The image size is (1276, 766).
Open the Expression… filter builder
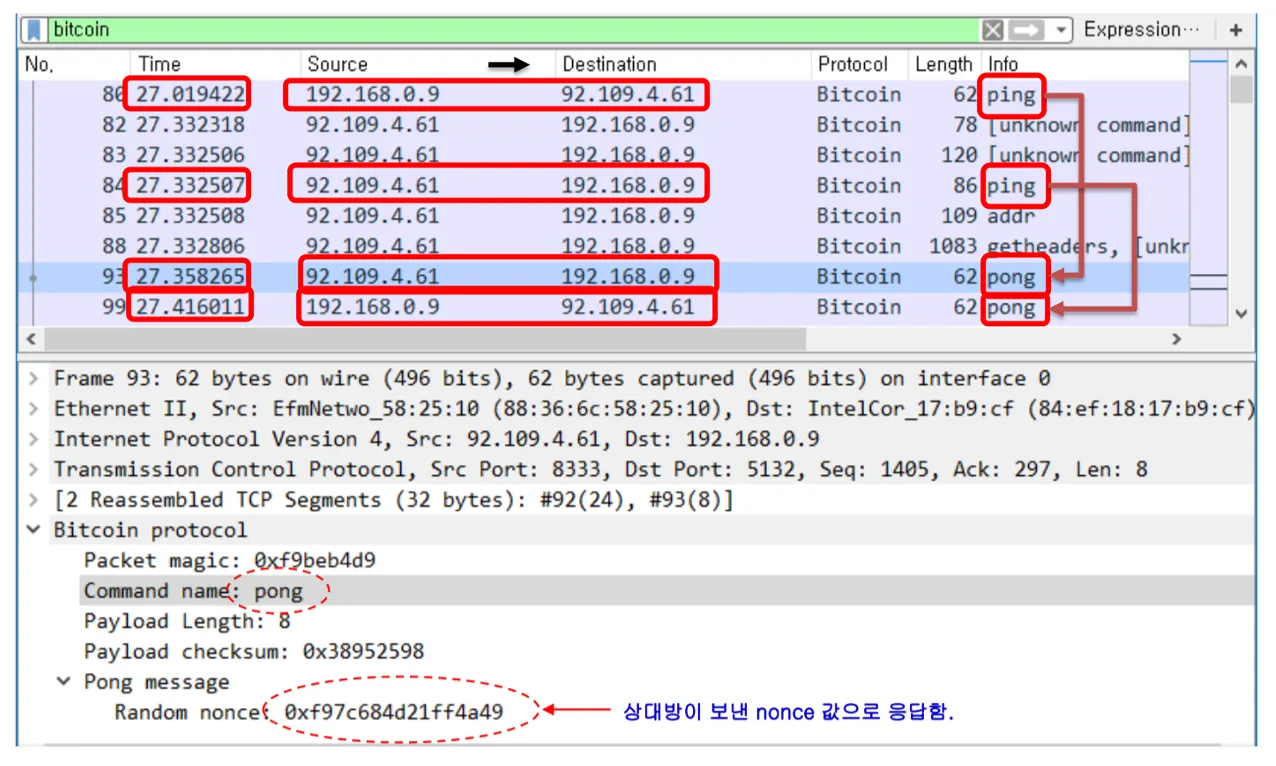click(x=1141, y=30)
